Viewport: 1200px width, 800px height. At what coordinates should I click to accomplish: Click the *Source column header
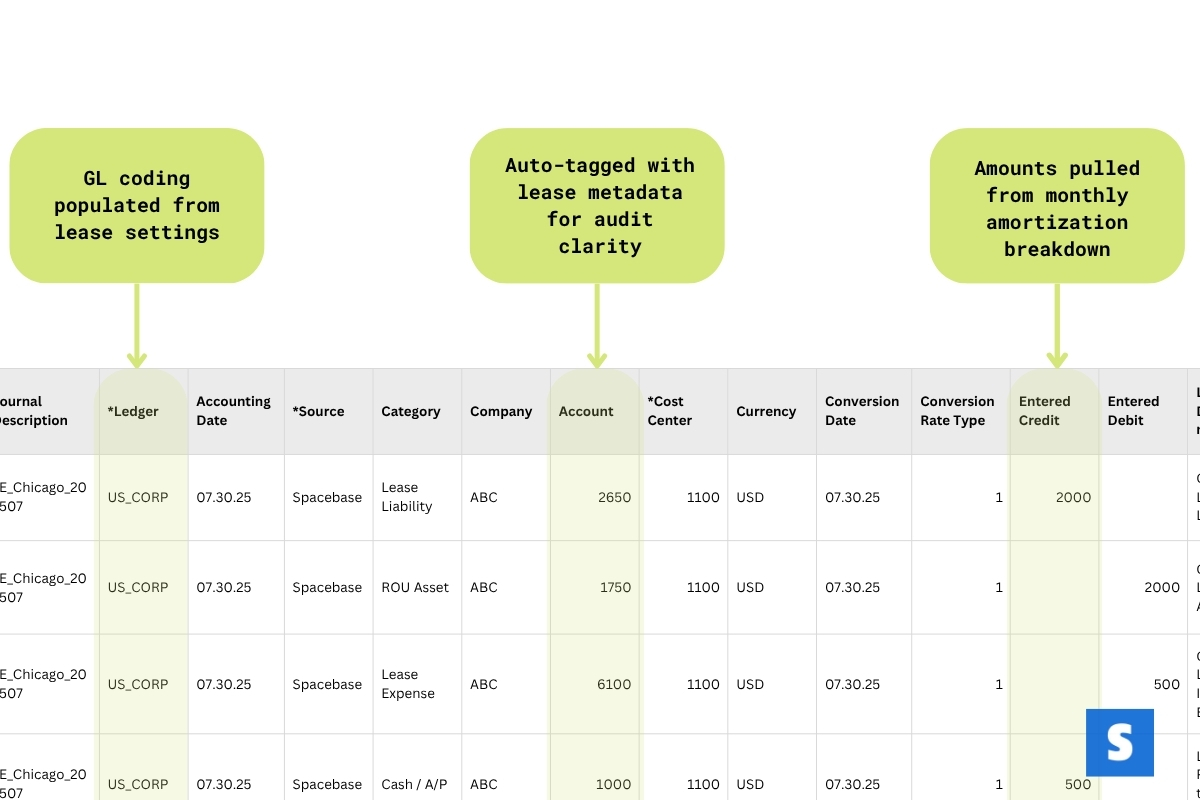[318, 411]
